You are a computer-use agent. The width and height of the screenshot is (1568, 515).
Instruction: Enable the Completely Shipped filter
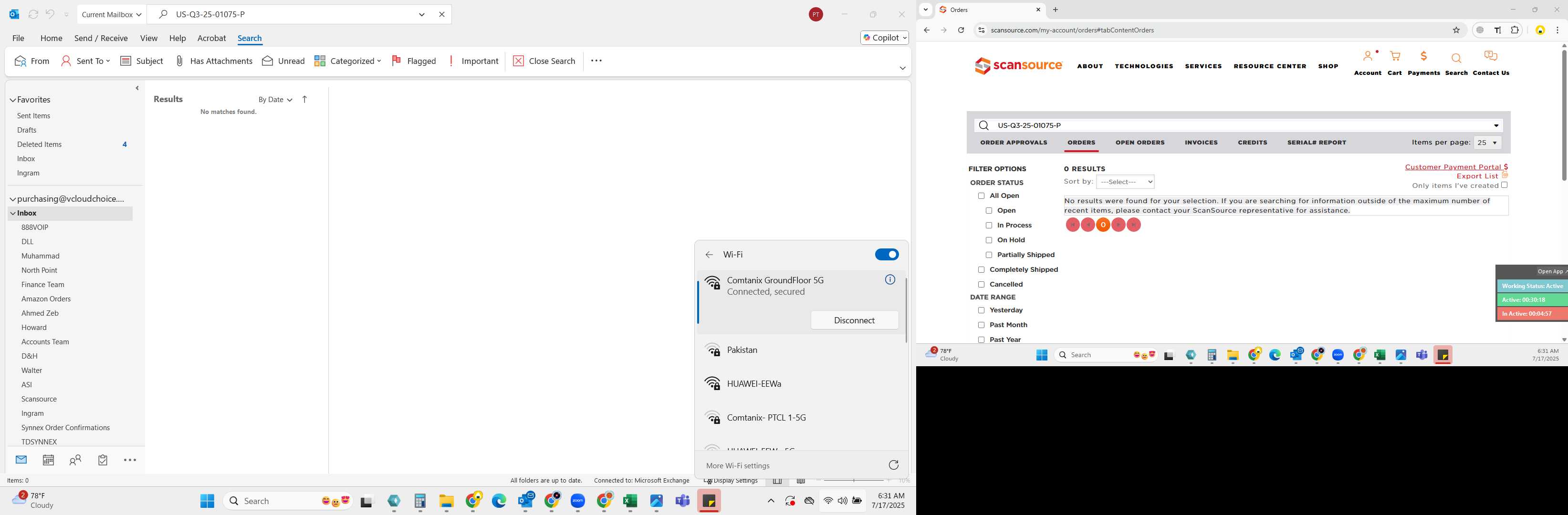click(981, 270)
